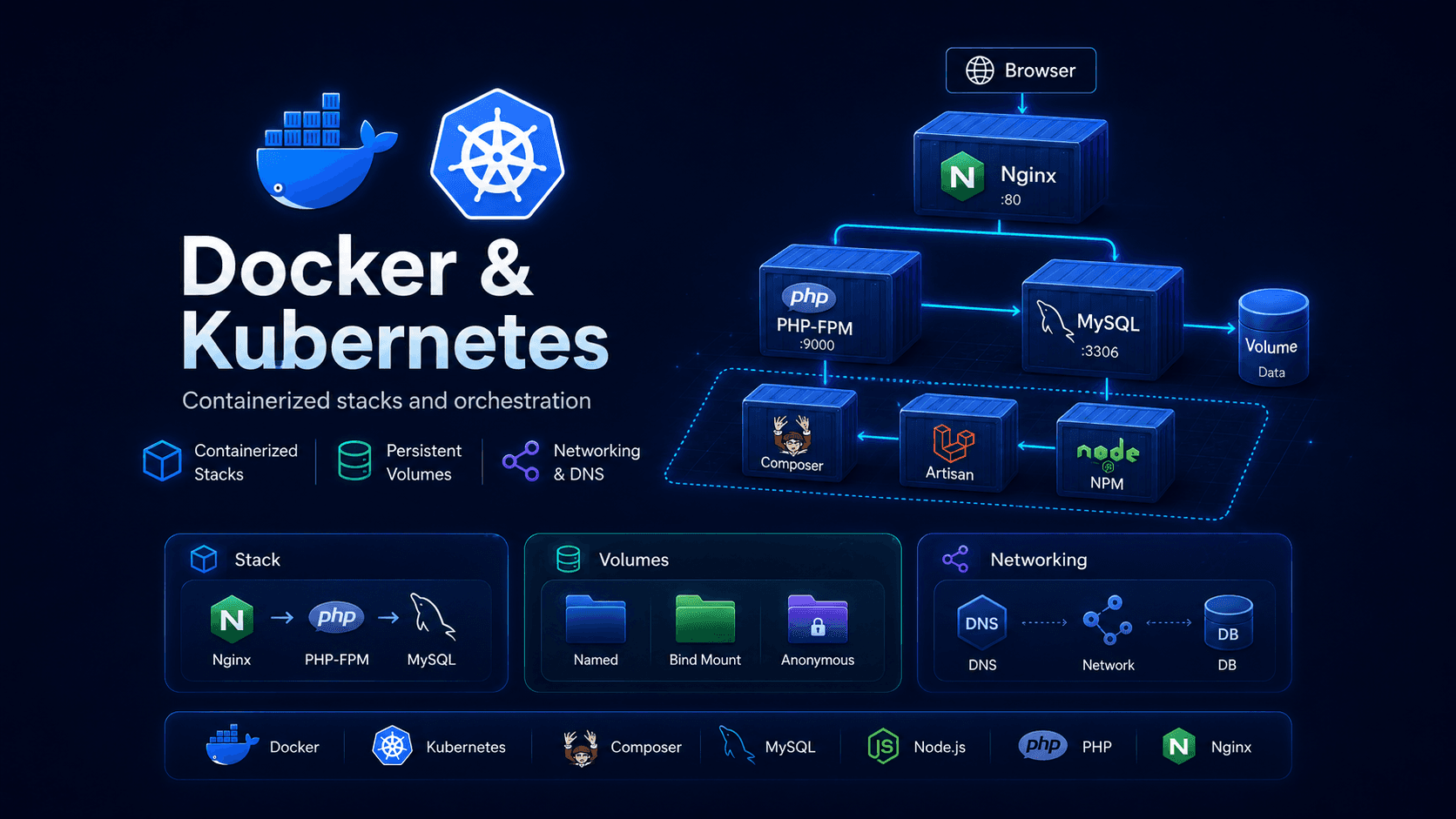Click the nodes icon in Networking header
This screenshot has height=819, width=1456.
coord(955,559)
